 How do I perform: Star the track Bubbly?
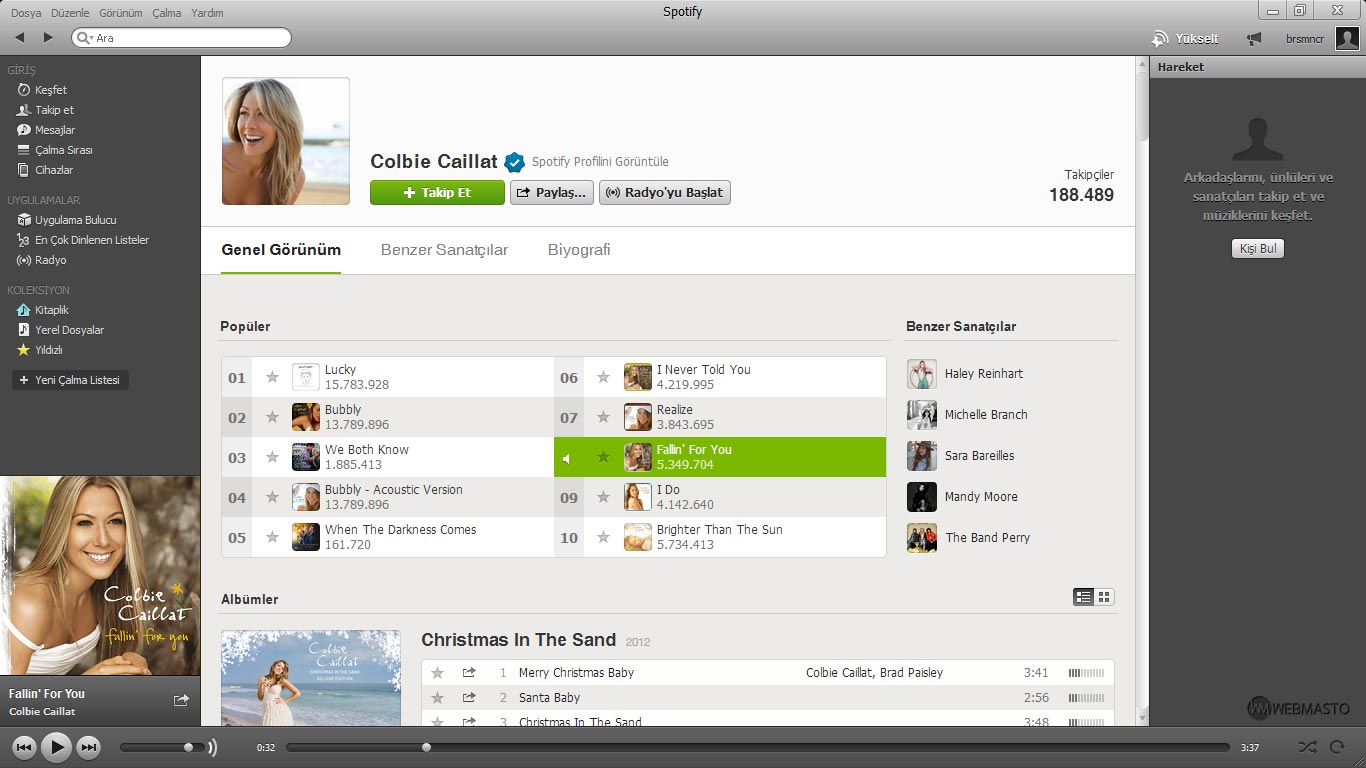click(x=272, y=417)
